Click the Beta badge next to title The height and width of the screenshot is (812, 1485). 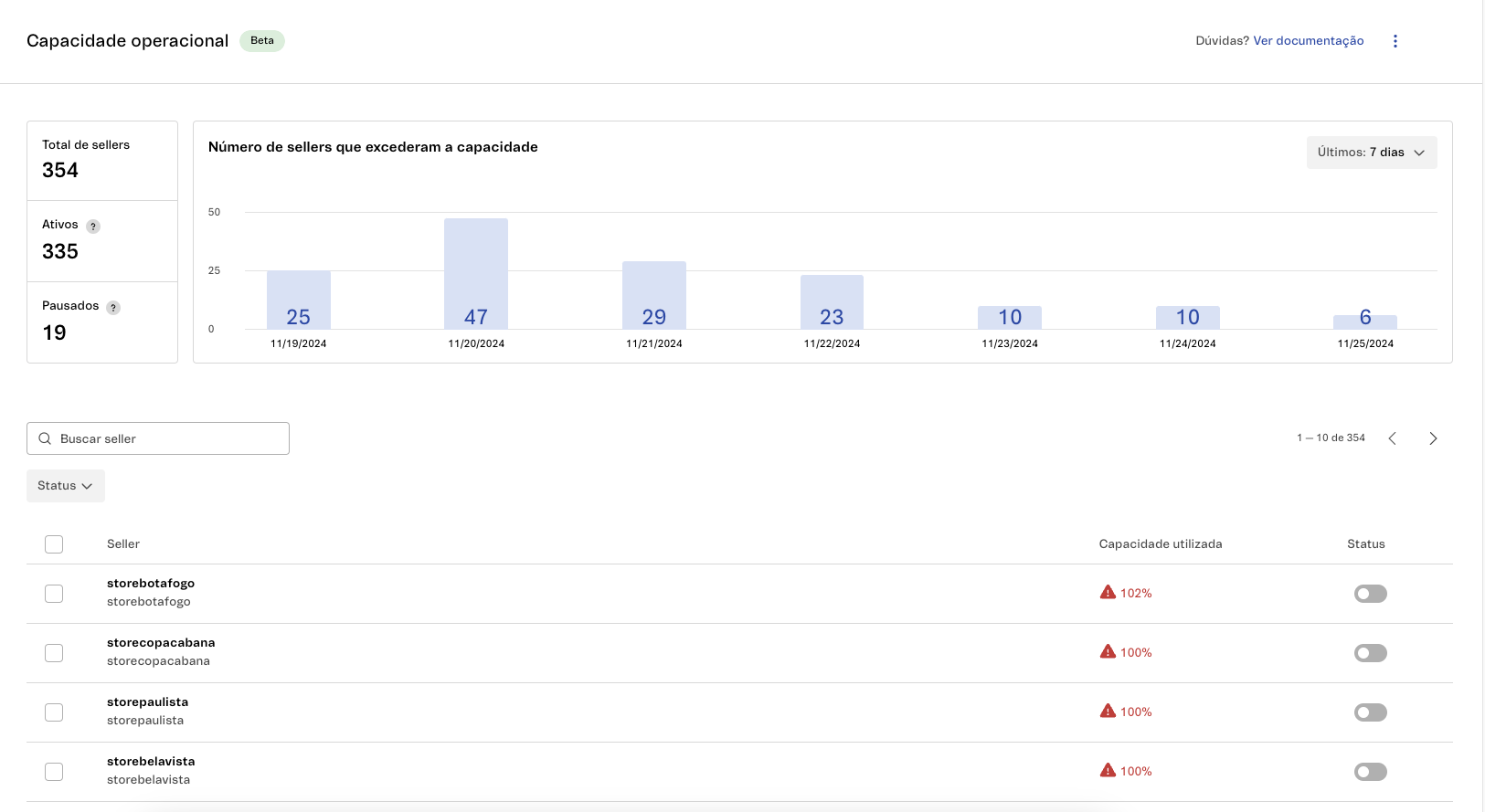click(x=262, y=41)
